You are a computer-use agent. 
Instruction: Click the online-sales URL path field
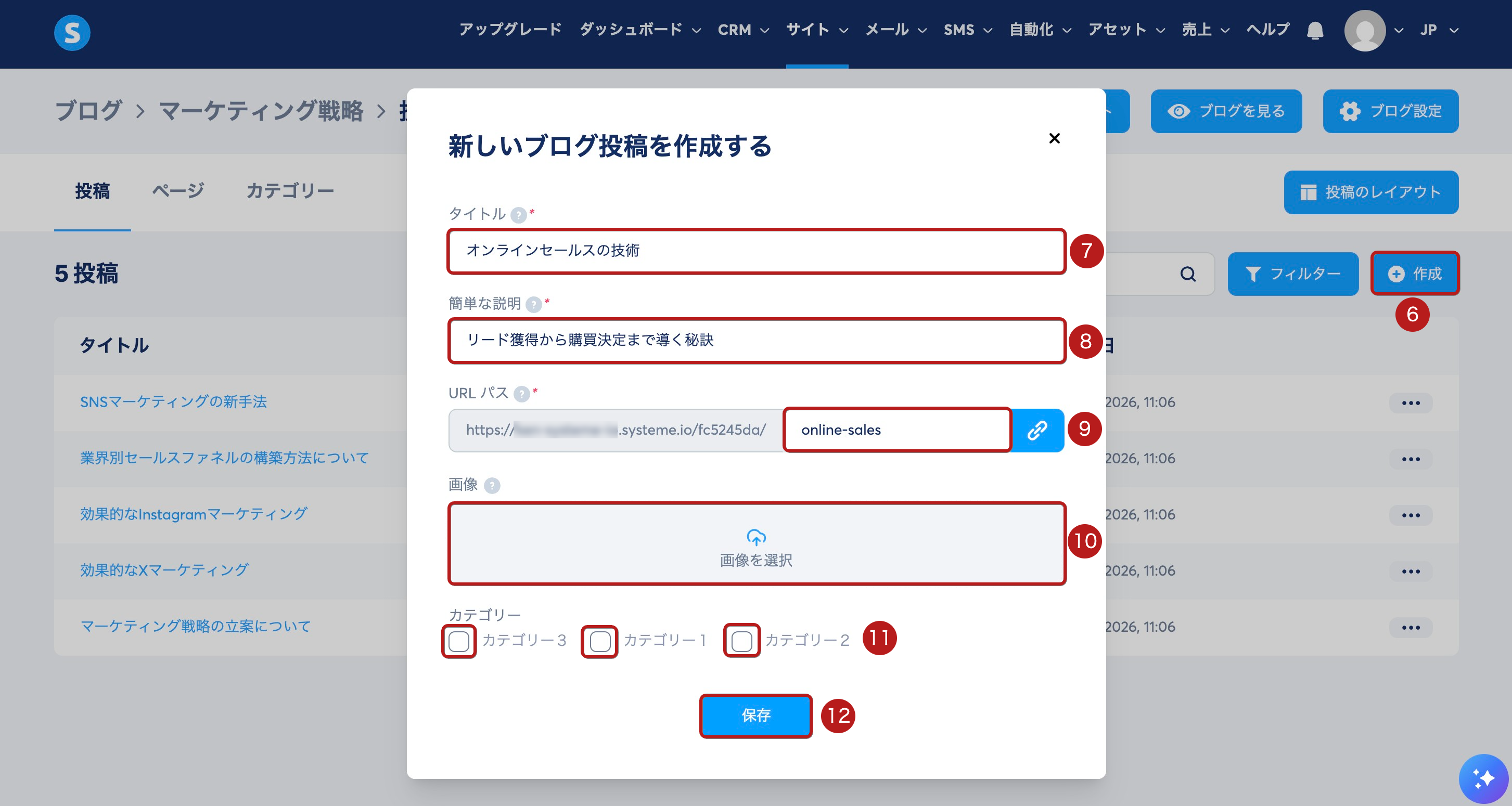(x=896, y=430)
